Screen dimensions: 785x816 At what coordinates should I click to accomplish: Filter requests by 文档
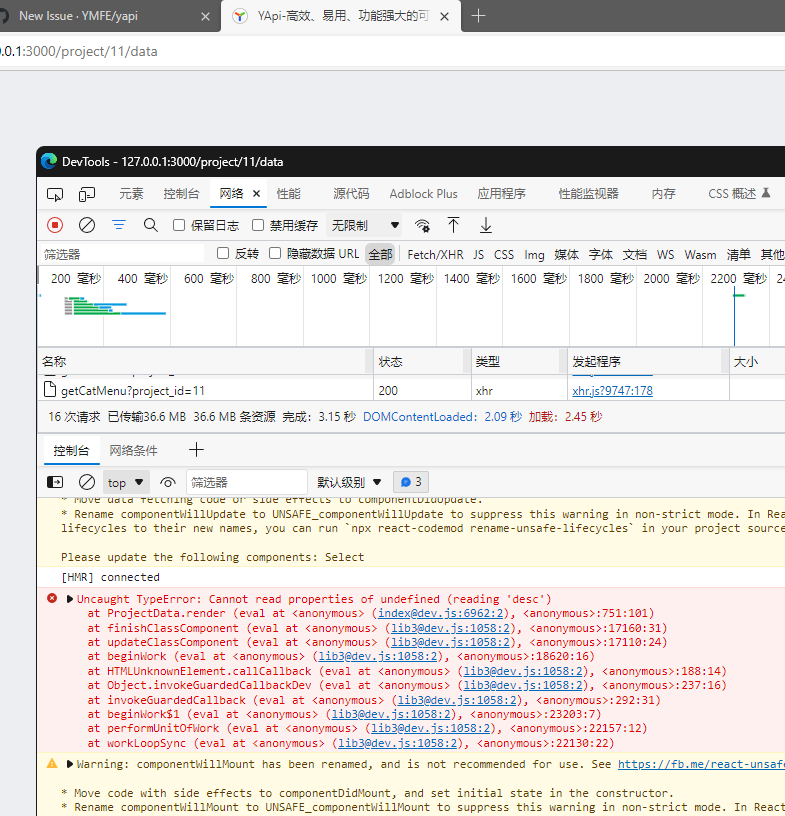pos(635,254)
